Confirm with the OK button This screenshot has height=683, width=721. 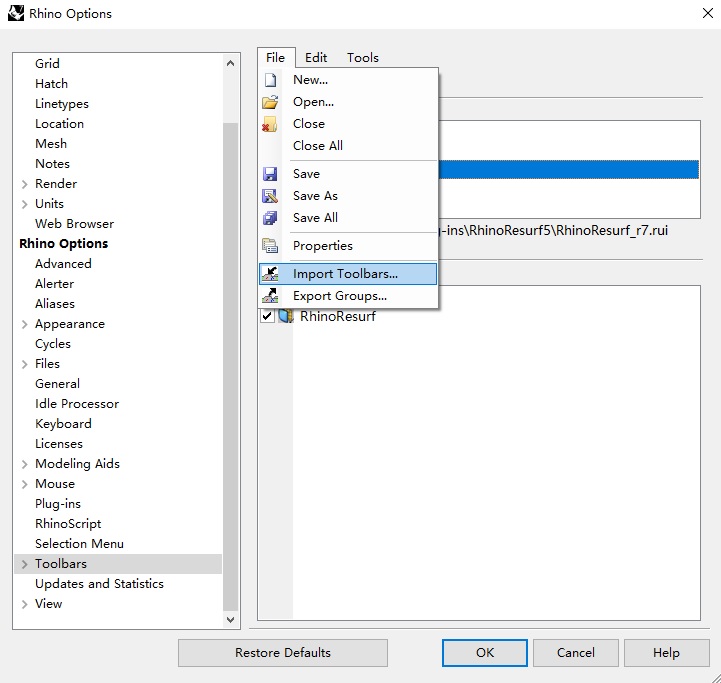[x=485, y=653]
